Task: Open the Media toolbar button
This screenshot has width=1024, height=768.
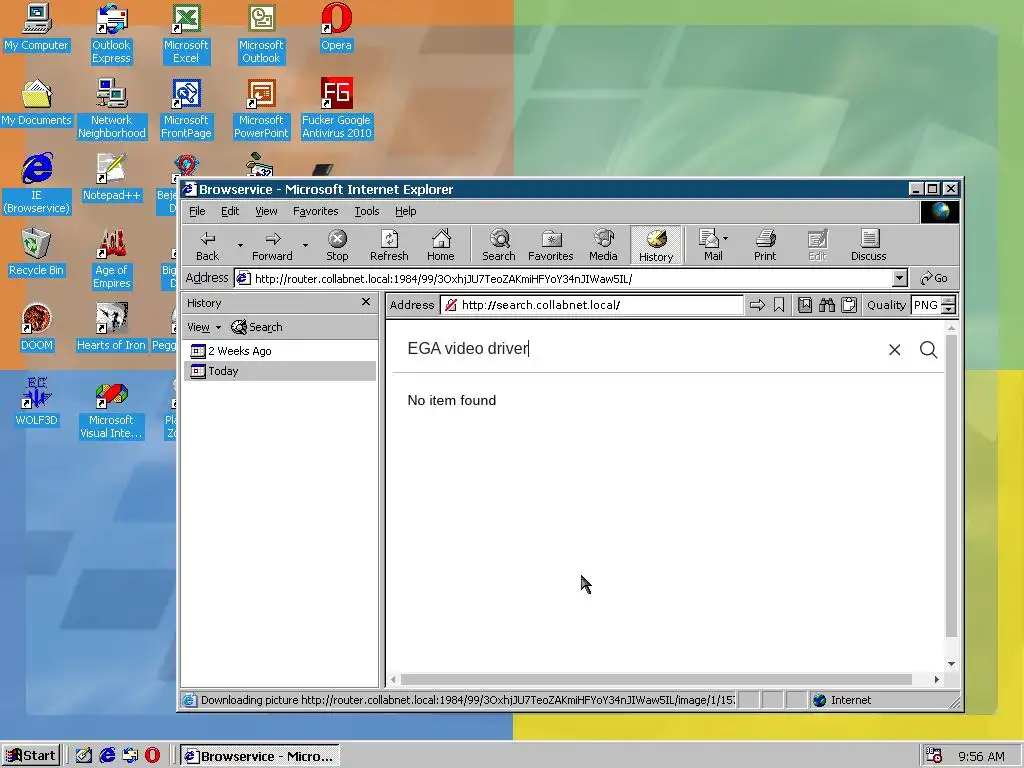Action: 603,246
